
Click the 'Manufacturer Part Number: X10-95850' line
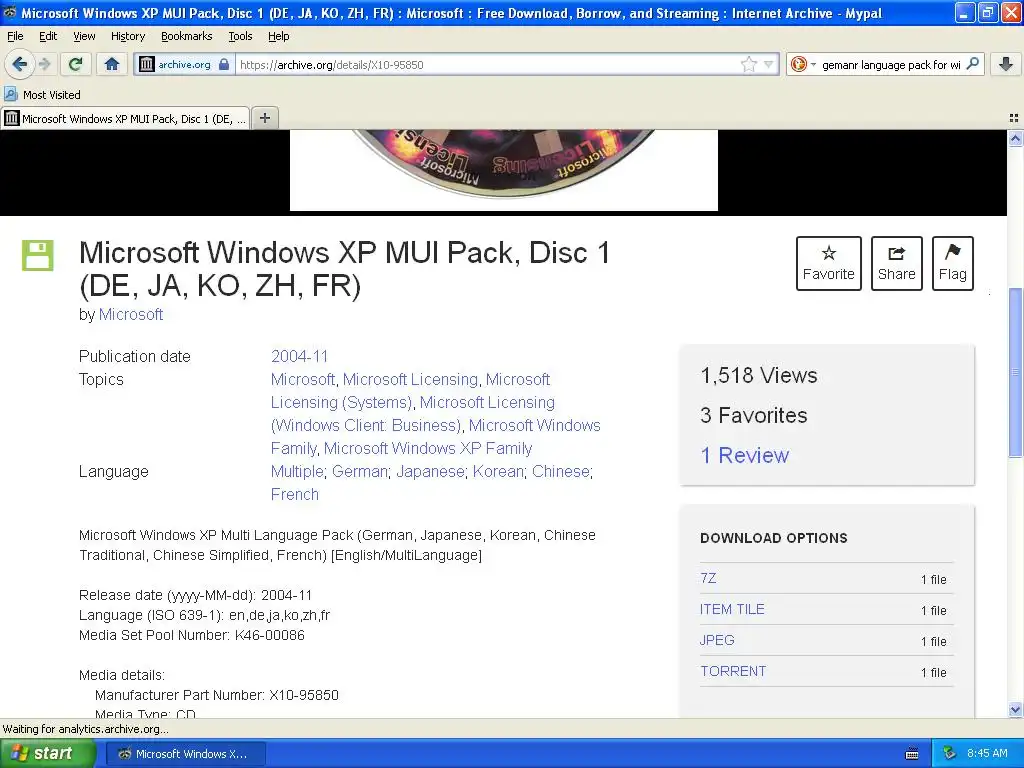click(x=217, y=695)
